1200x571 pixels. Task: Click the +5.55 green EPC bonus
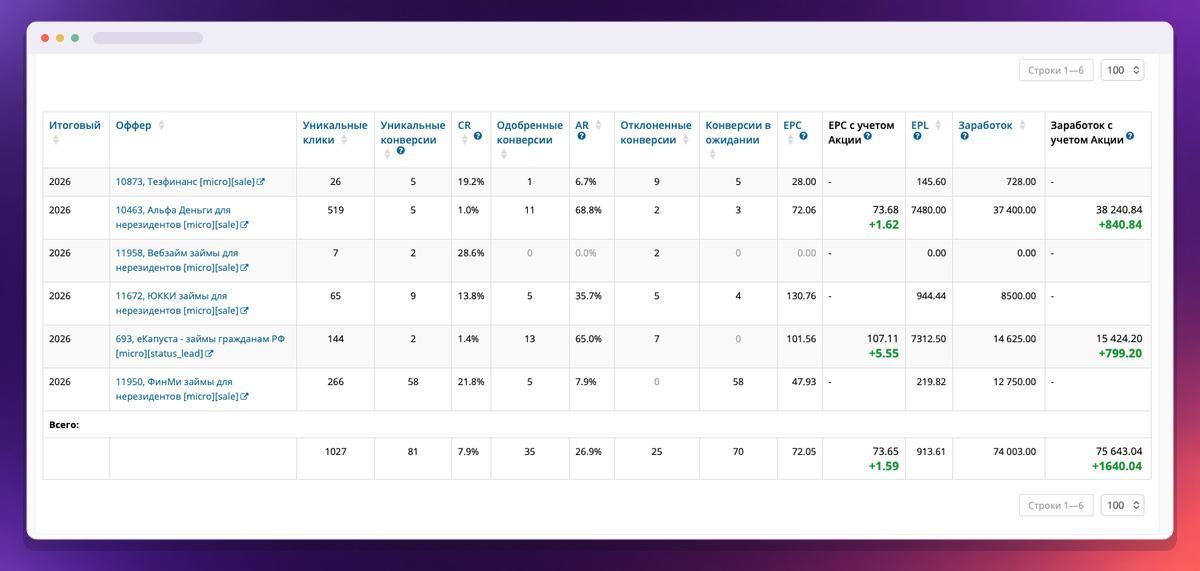click(884, 354)
